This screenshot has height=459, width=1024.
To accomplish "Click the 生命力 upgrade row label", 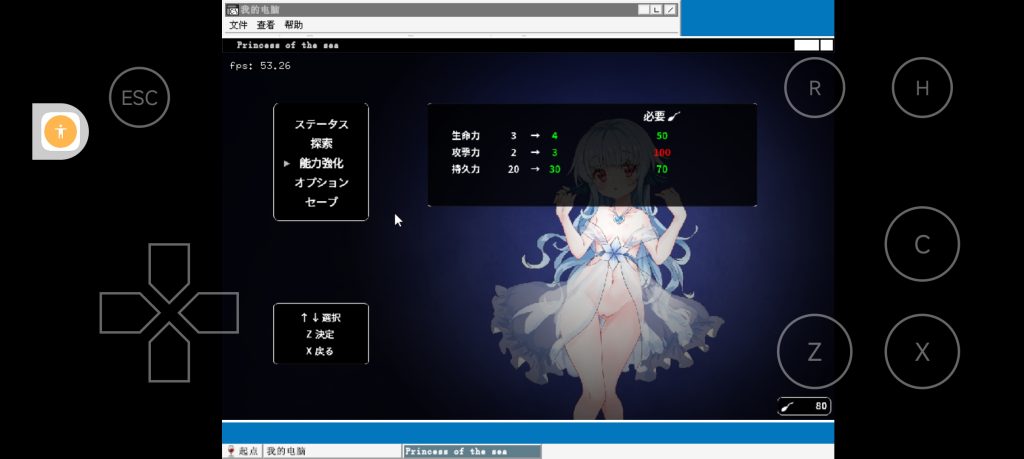I will pyautogui.click(x=466, y=136).
